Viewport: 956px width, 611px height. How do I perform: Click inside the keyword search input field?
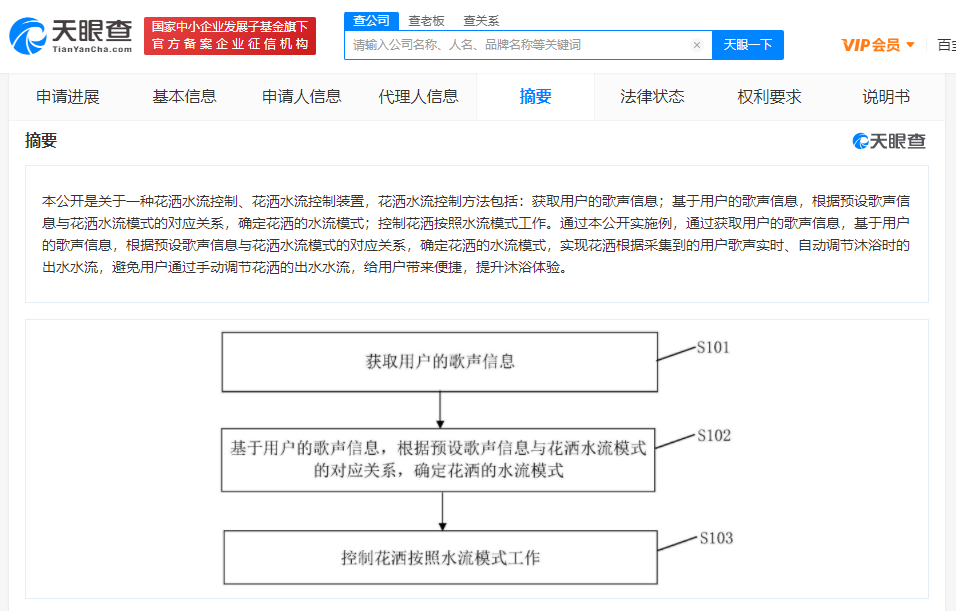[520, 45]
